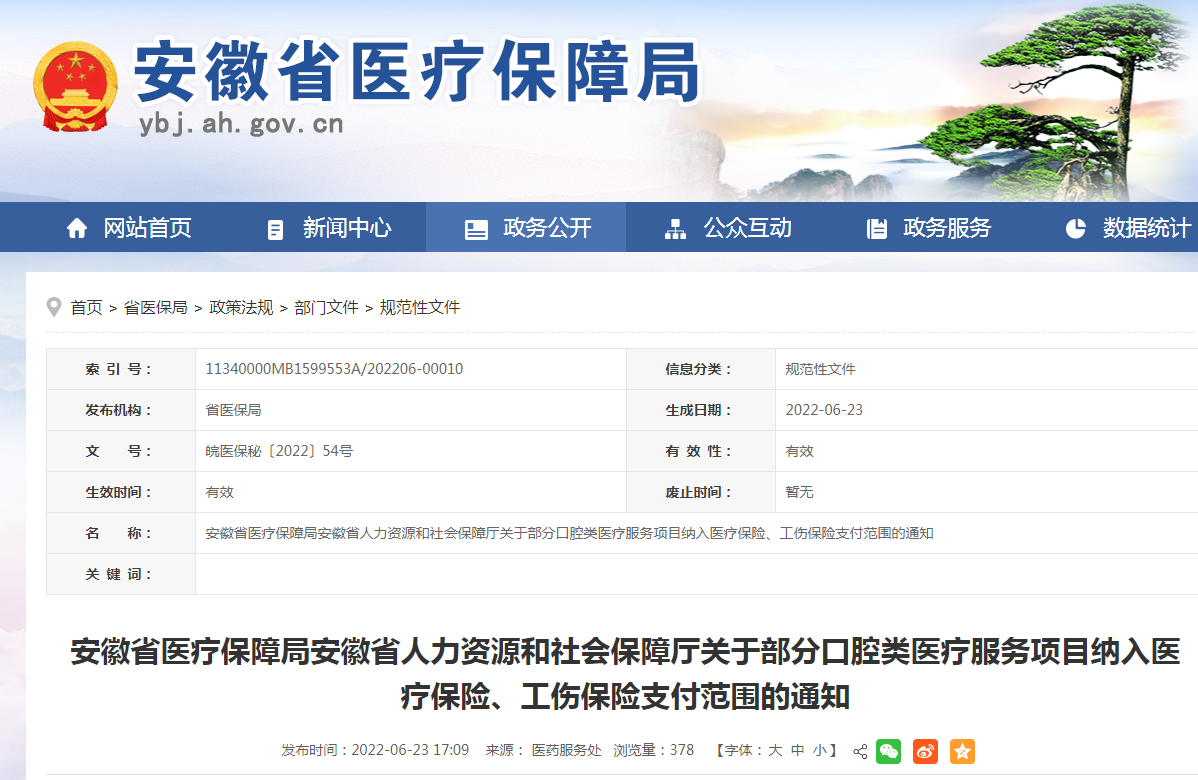This screenshot has width=1198, height=780.
Task: Set font size to 小
Action: pos(820,750)
